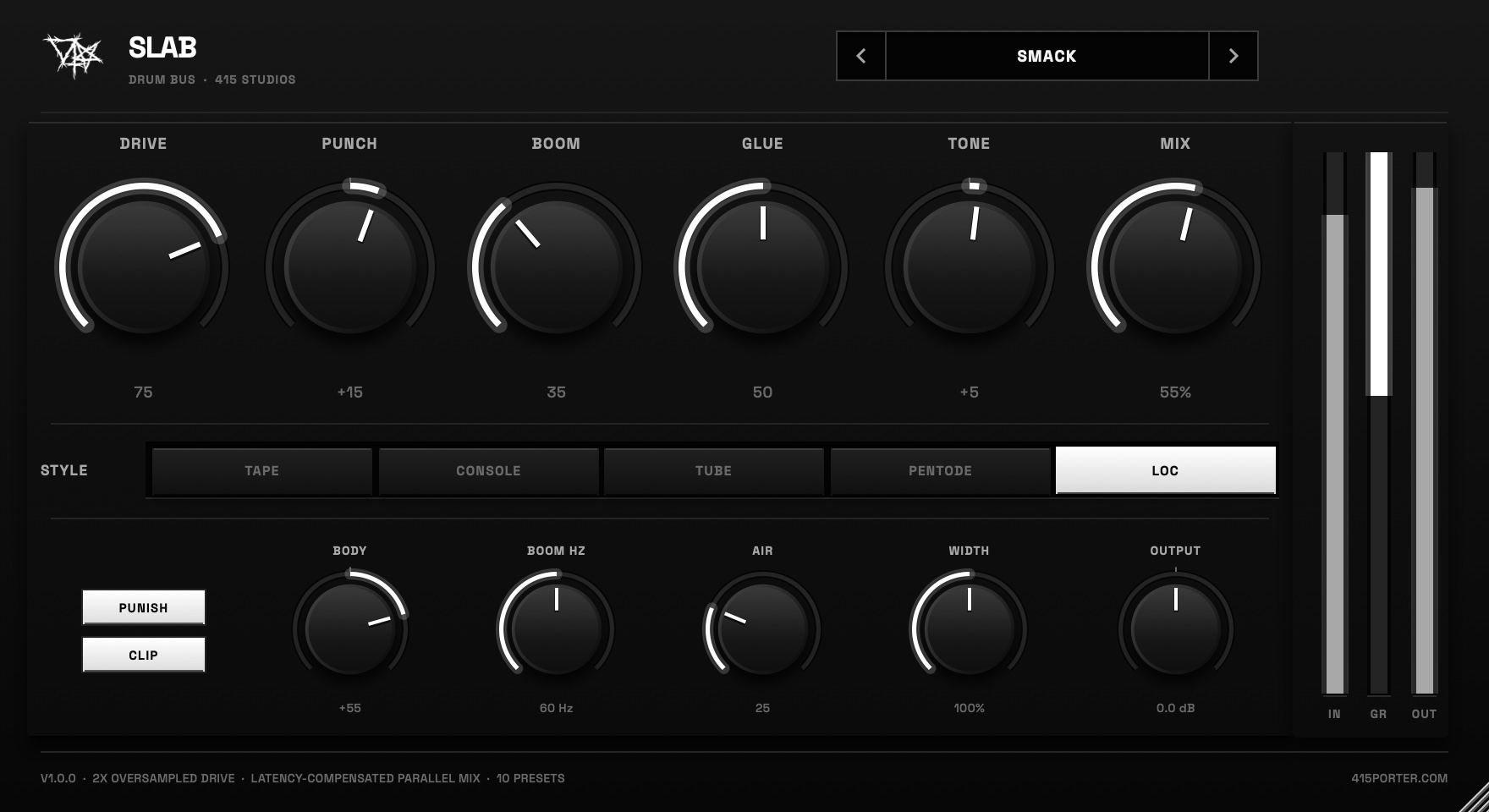The height and width of the screenshot is (812, 1489).
Task: Click the tone value +5
Action: pos(969,392)
